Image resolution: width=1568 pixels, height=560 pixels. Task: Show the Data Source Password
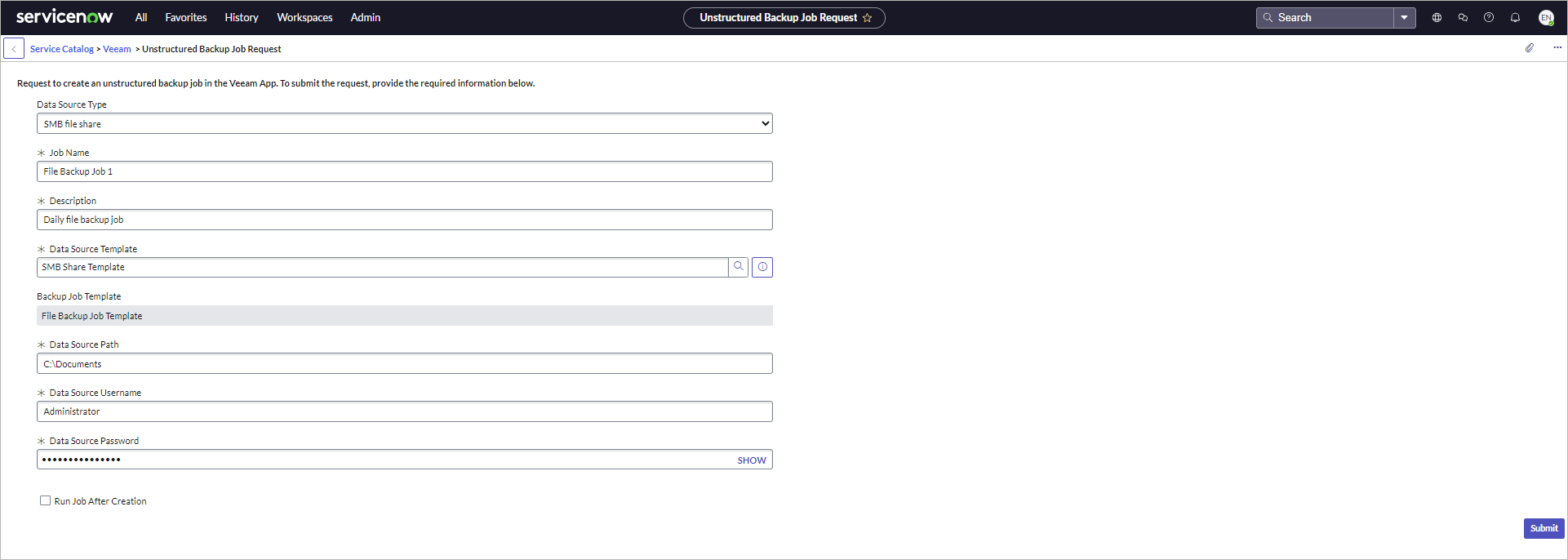[752, 460]
